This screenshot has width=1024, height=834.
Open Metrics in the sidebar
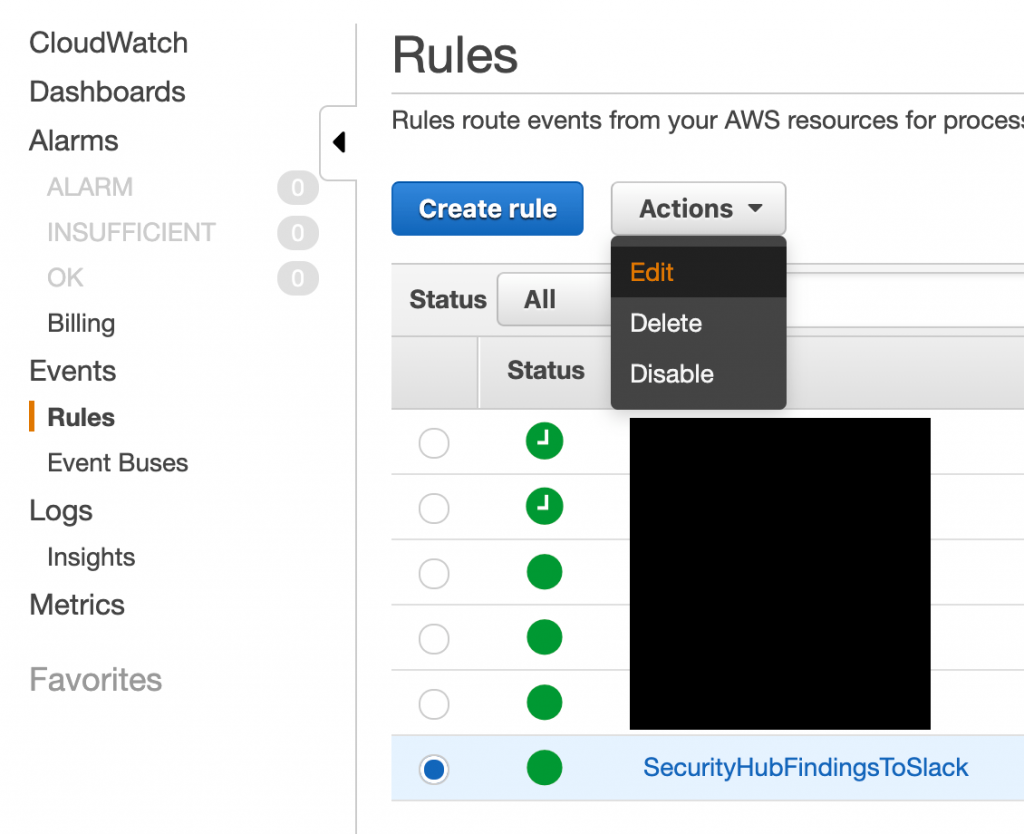tap(77, 605)
